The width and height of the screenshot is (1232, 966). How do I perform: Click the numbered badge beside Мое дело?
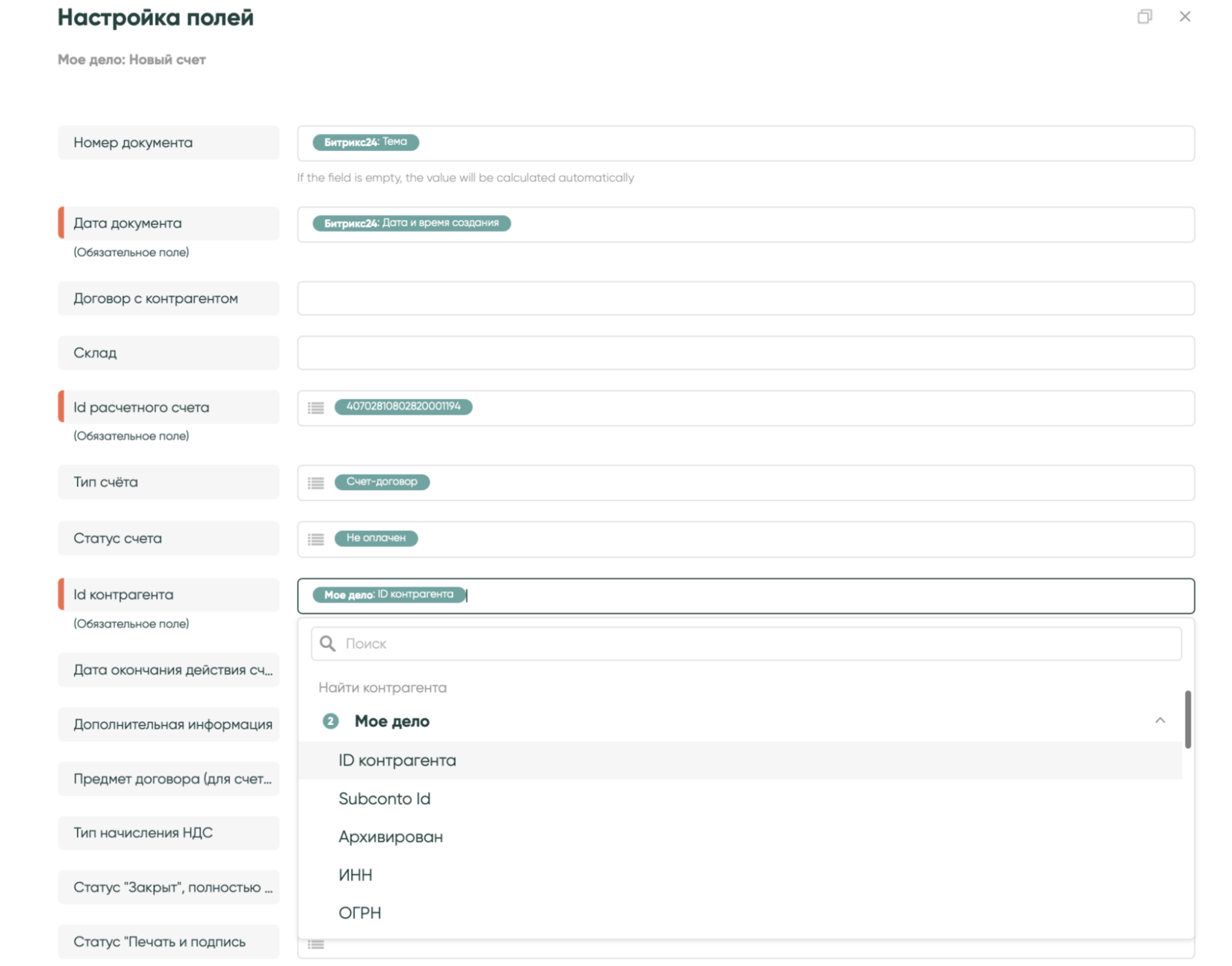point(330,721)
